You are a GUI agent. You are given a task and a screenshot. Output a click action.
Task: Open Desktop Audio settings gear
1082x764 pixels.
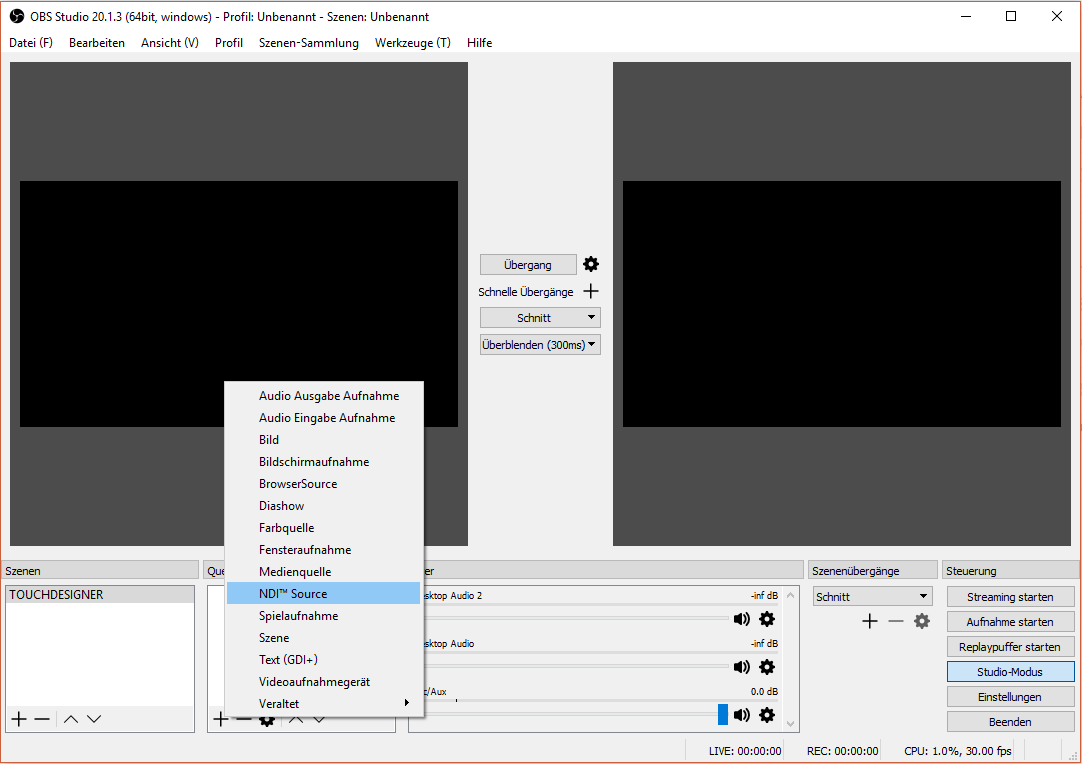click(767, 667)
